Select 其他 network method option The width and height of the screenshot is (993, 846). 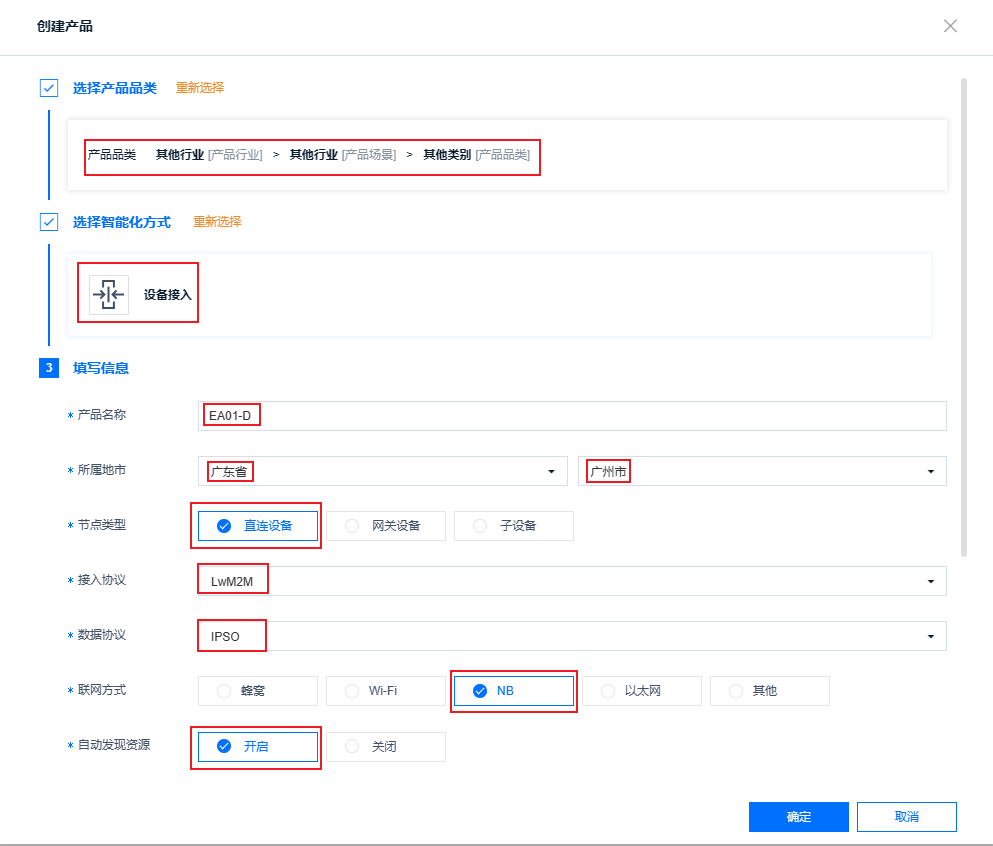click(769, 691)
